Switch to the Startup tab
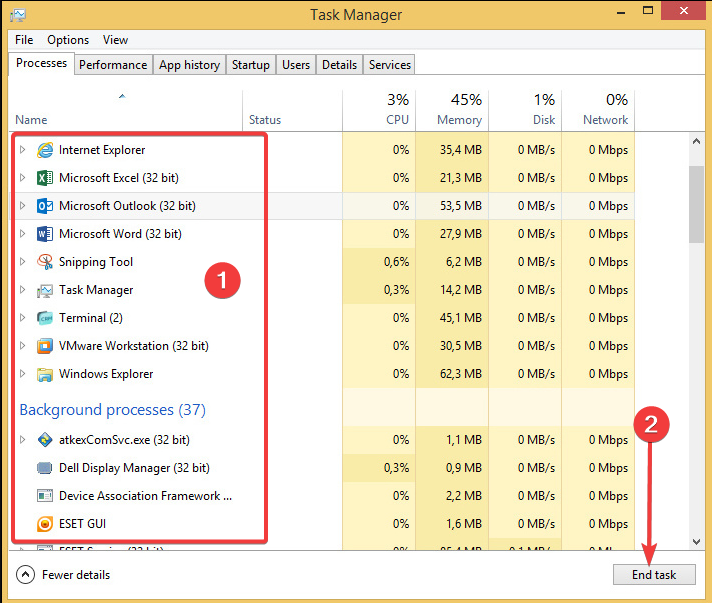The image size is (712, 603). (251, 64)
